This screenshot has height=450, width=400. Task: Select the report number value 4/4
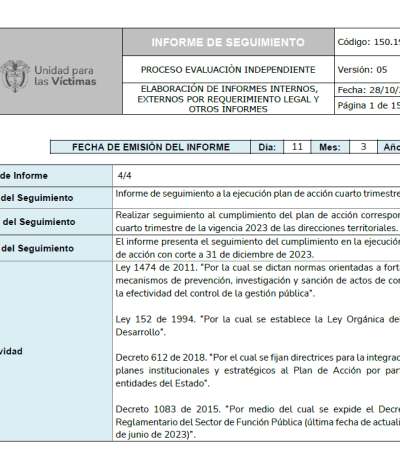[x=124, y=176]
